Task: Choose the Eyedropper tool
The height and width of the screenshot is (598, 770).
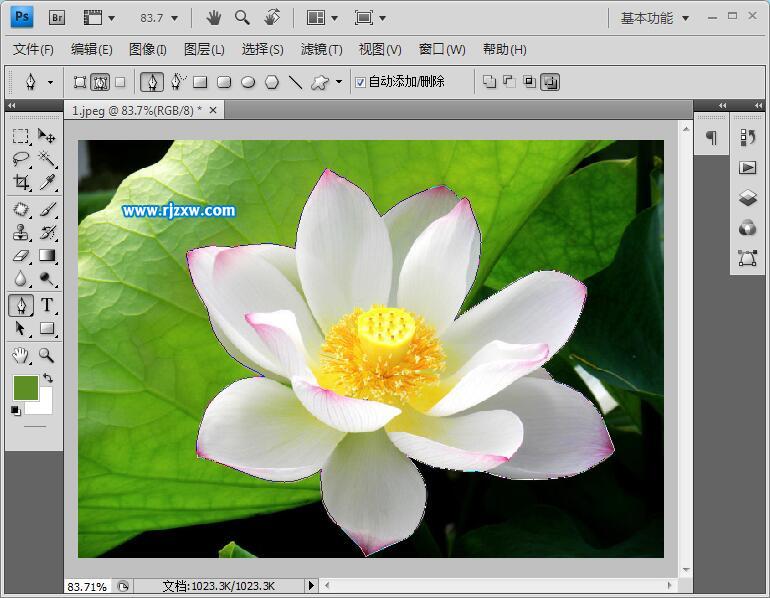Action: click(47, 183)
